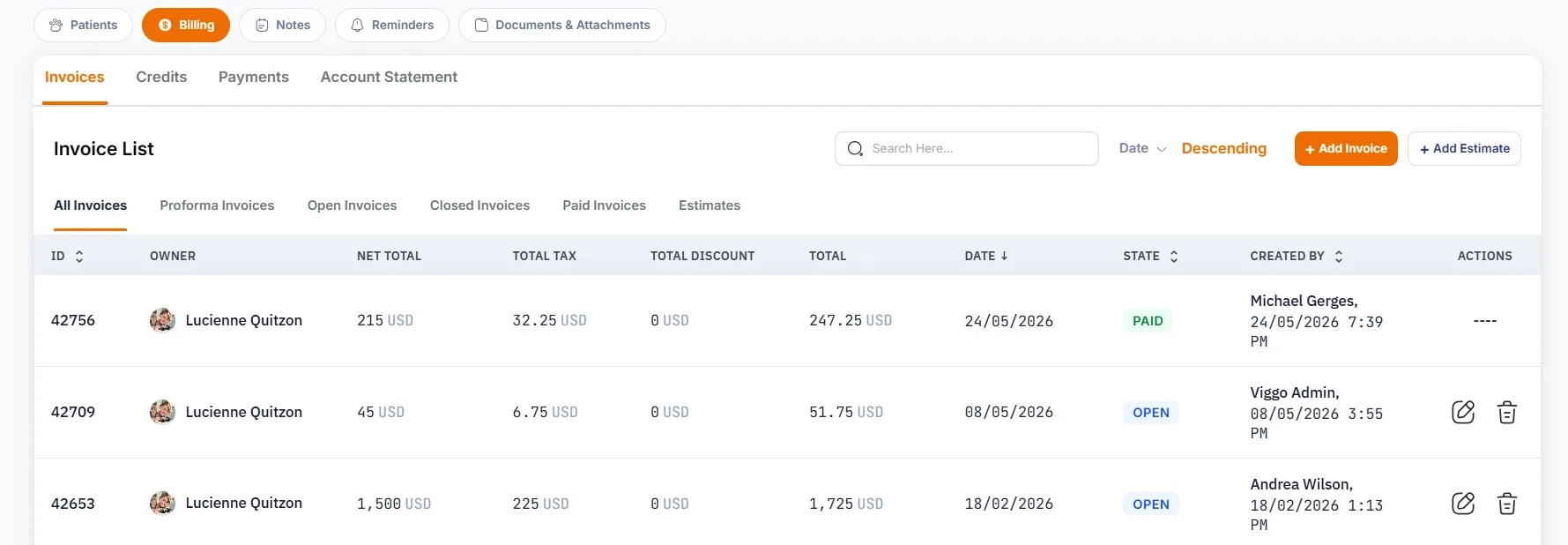Open the Billing section

pyautogui.click(x=186, y=25)
